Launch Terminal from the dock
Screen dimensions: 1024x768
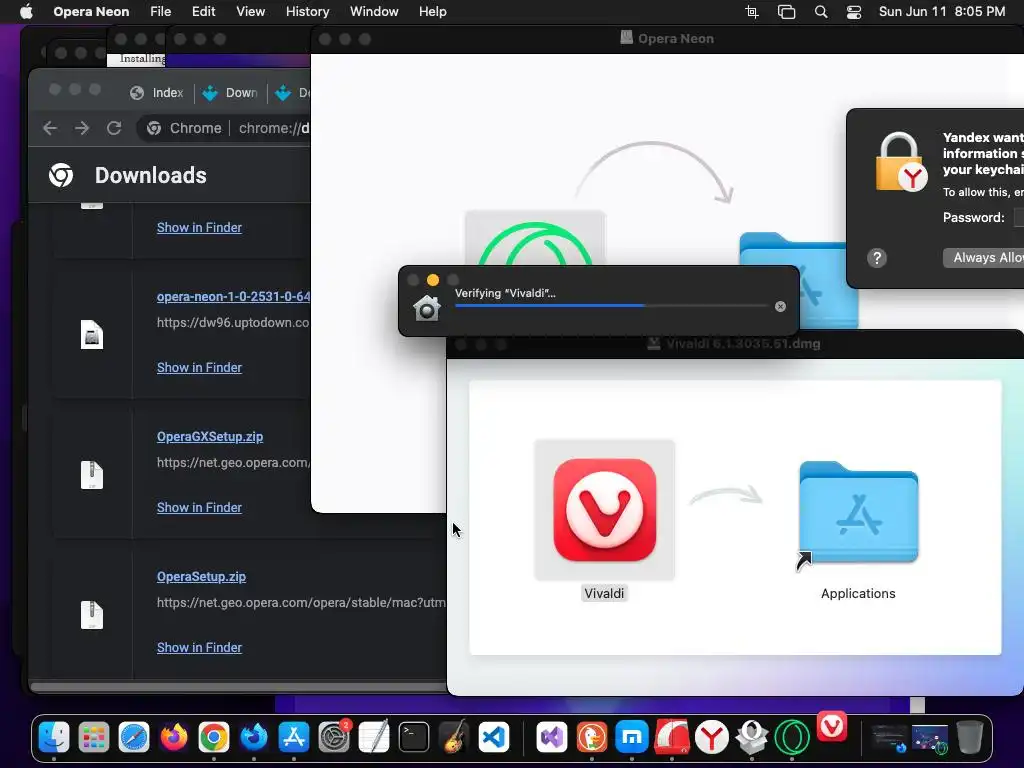414,738
